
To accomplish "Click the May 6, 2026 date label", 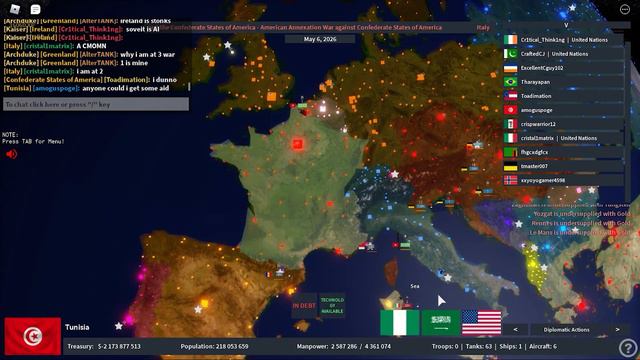I will (320, 39).
